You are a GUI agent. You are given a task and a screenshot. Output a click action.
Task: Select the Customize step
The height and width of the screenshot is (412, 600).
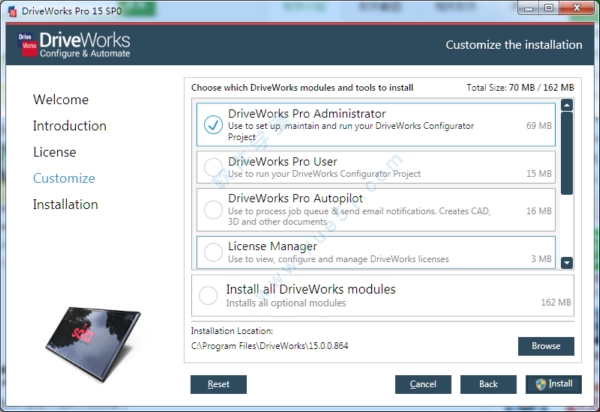point(64,178)
